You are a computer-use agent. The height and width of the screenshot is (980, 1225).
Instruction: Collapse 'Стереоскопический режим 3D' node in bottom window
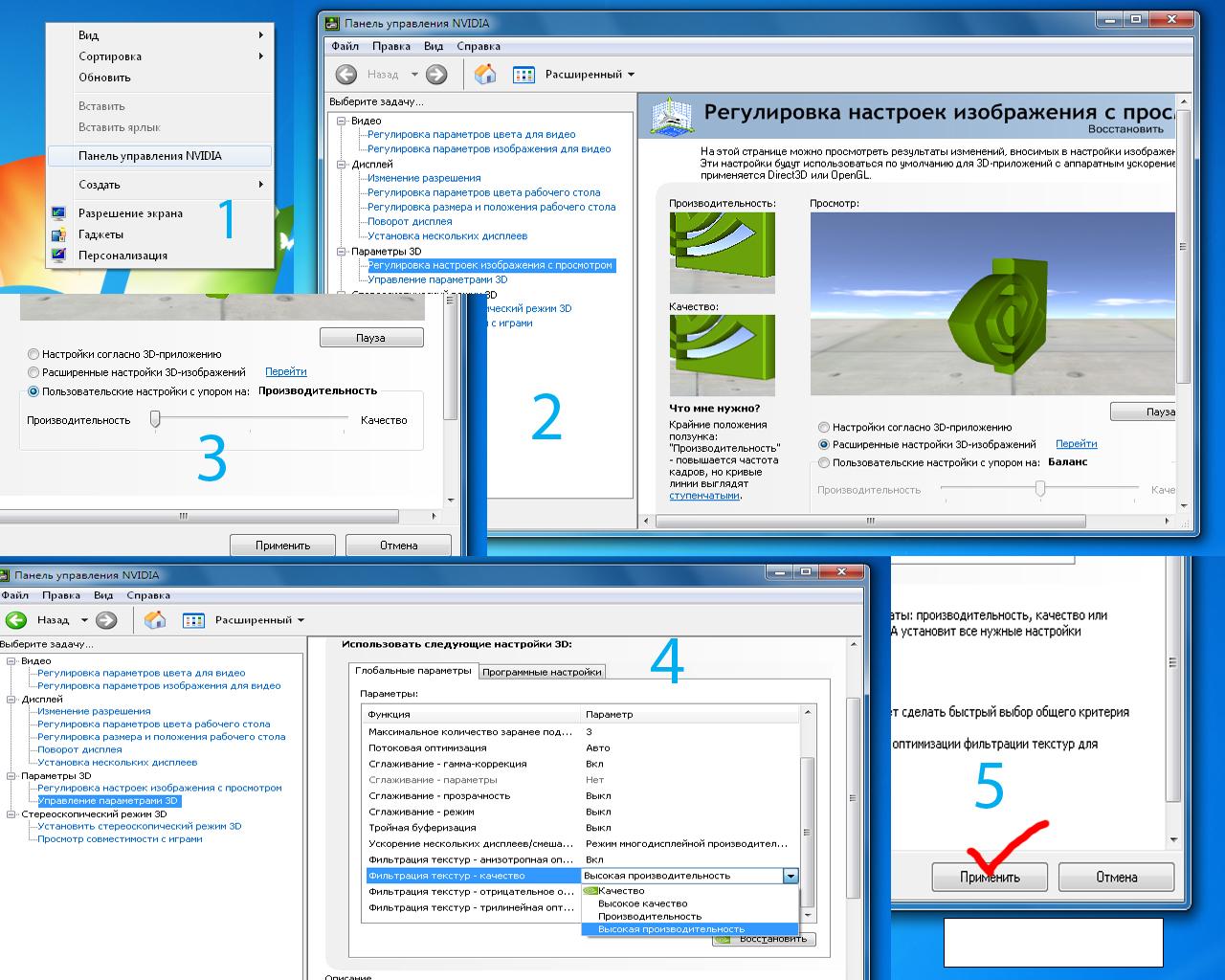(11, 814)
